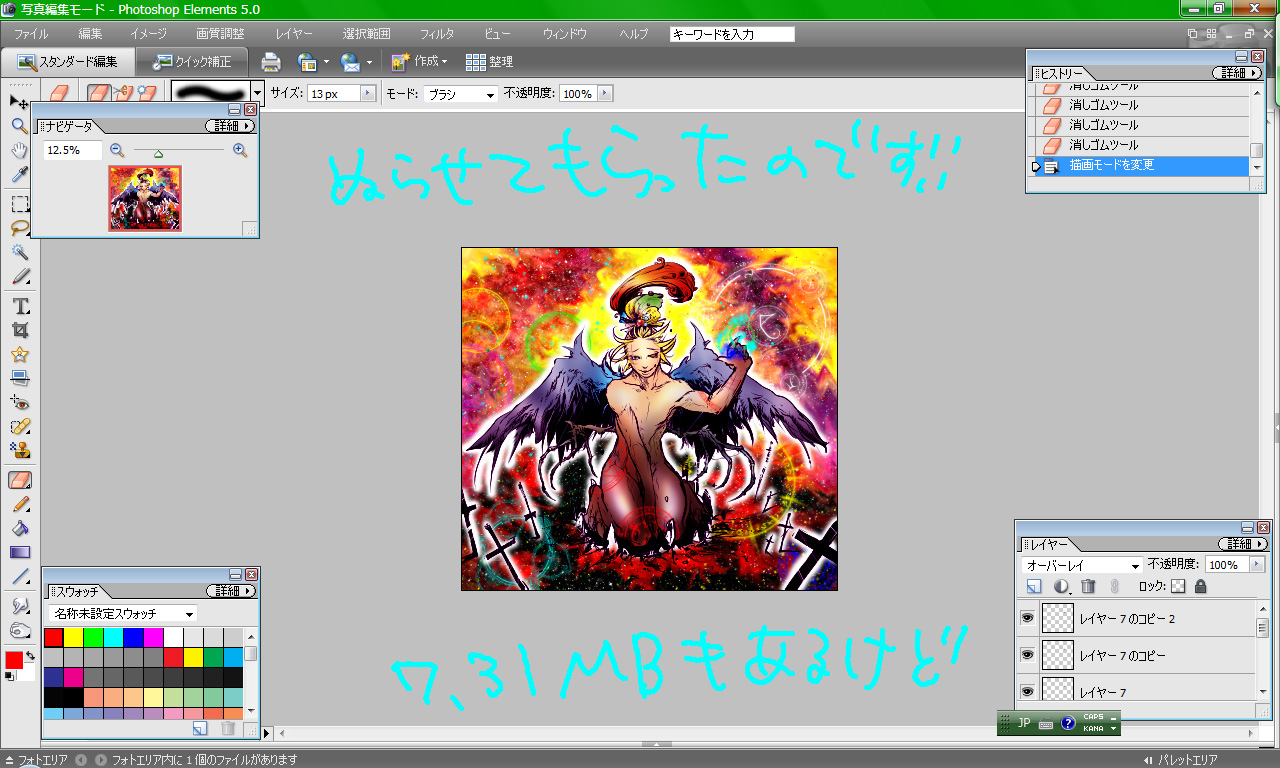Click the Navigator zoom slider handle
The height and width of the screenshot is (768, 1280).
coord(158,153)
